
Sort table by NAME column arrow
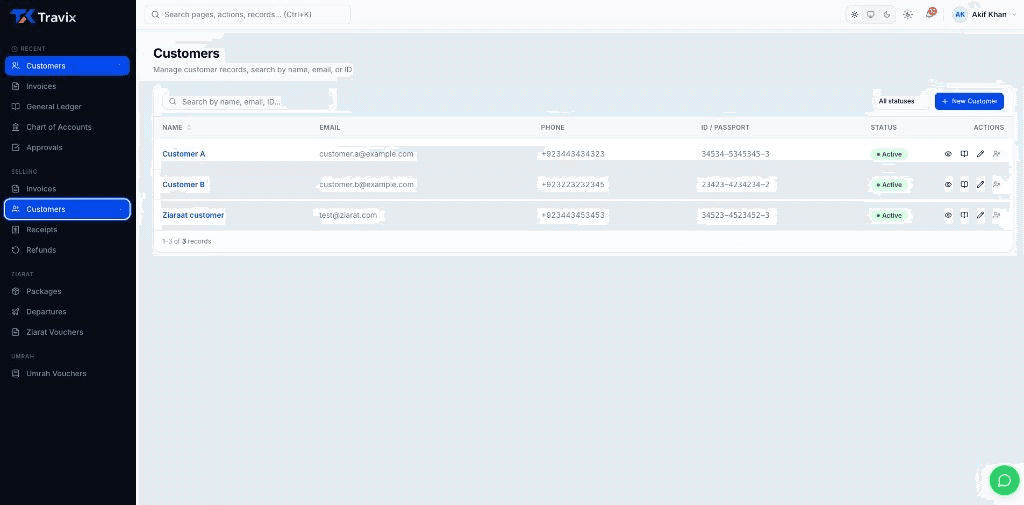point(189,127)
